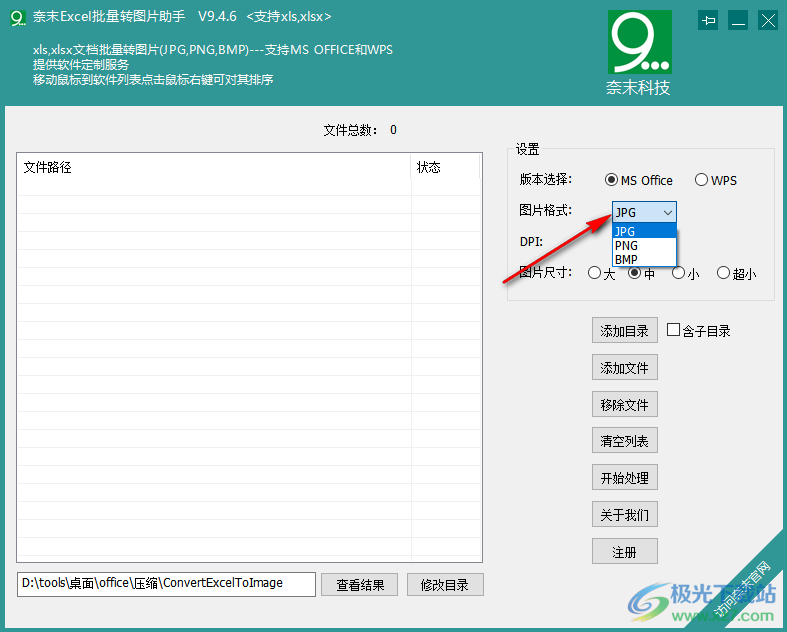Click the 注册 button
This screenshot has height=632, width=787.
click(624, 552)
